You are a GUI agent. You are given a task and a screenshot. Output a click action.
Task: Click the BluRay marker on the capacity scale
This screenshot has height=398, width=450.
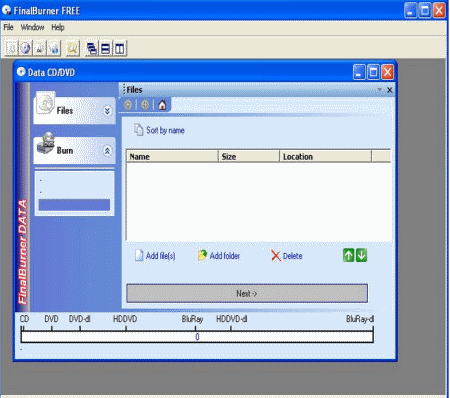(x=192, y=319)
